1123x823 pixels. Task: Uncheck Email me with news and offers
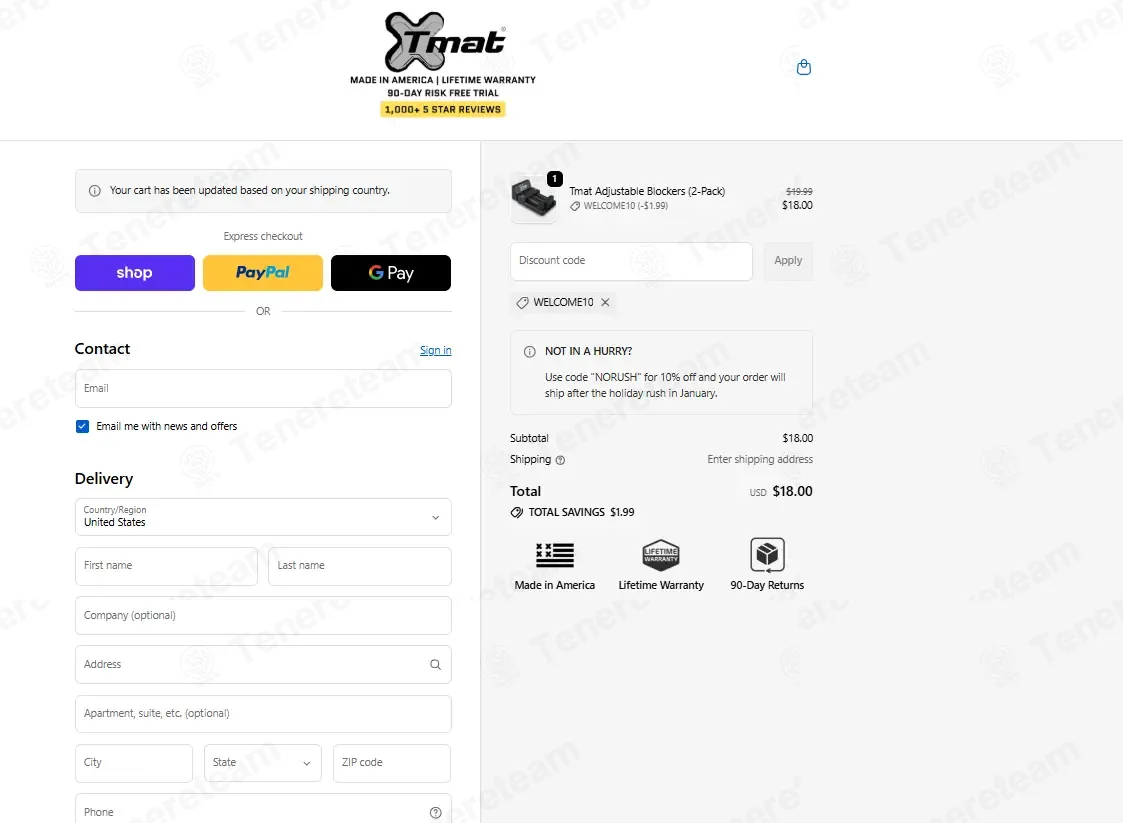tap(82, 426)
